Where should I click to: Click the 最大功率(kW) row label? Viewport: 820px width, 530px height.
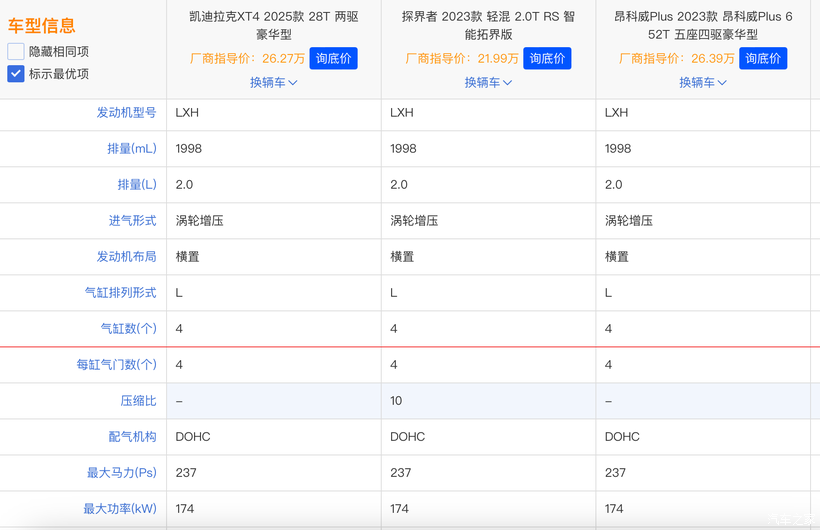pos(120,509)
